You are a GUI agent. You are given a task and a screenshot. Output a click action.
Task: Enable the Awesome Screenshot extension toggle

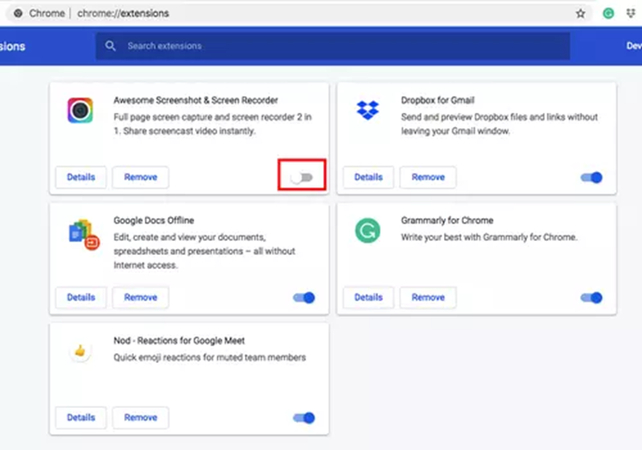(x=302, y=177)
